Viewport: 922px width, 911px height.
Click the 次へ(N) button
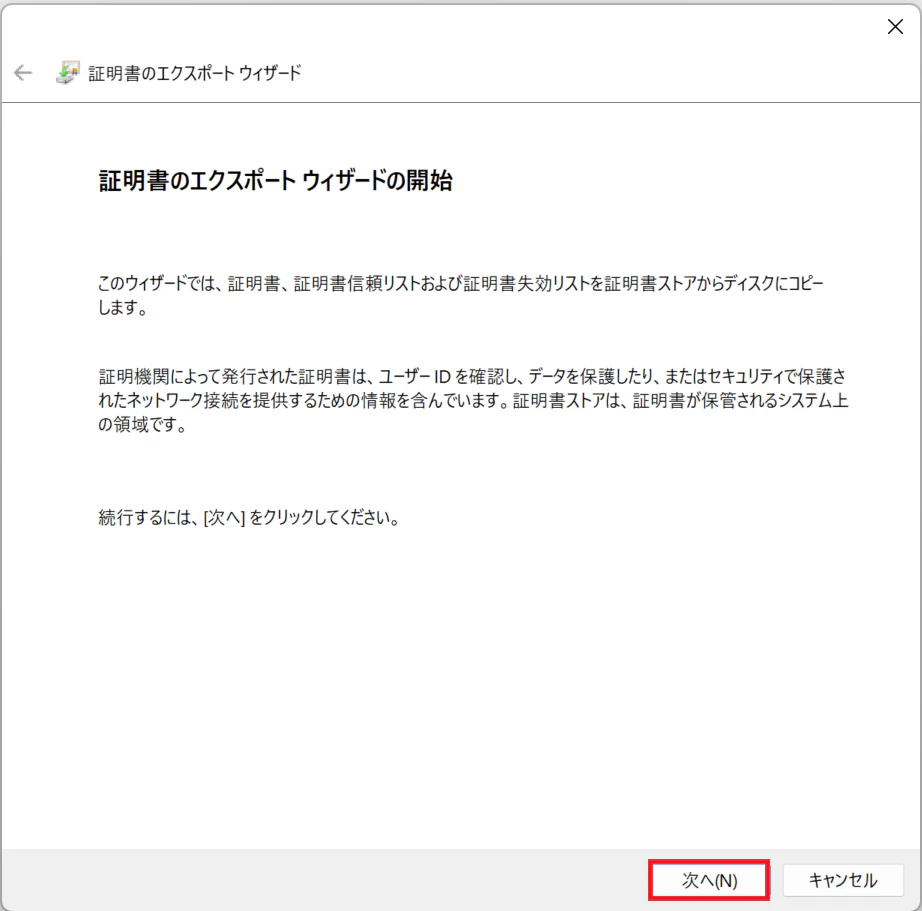point(709,880)
